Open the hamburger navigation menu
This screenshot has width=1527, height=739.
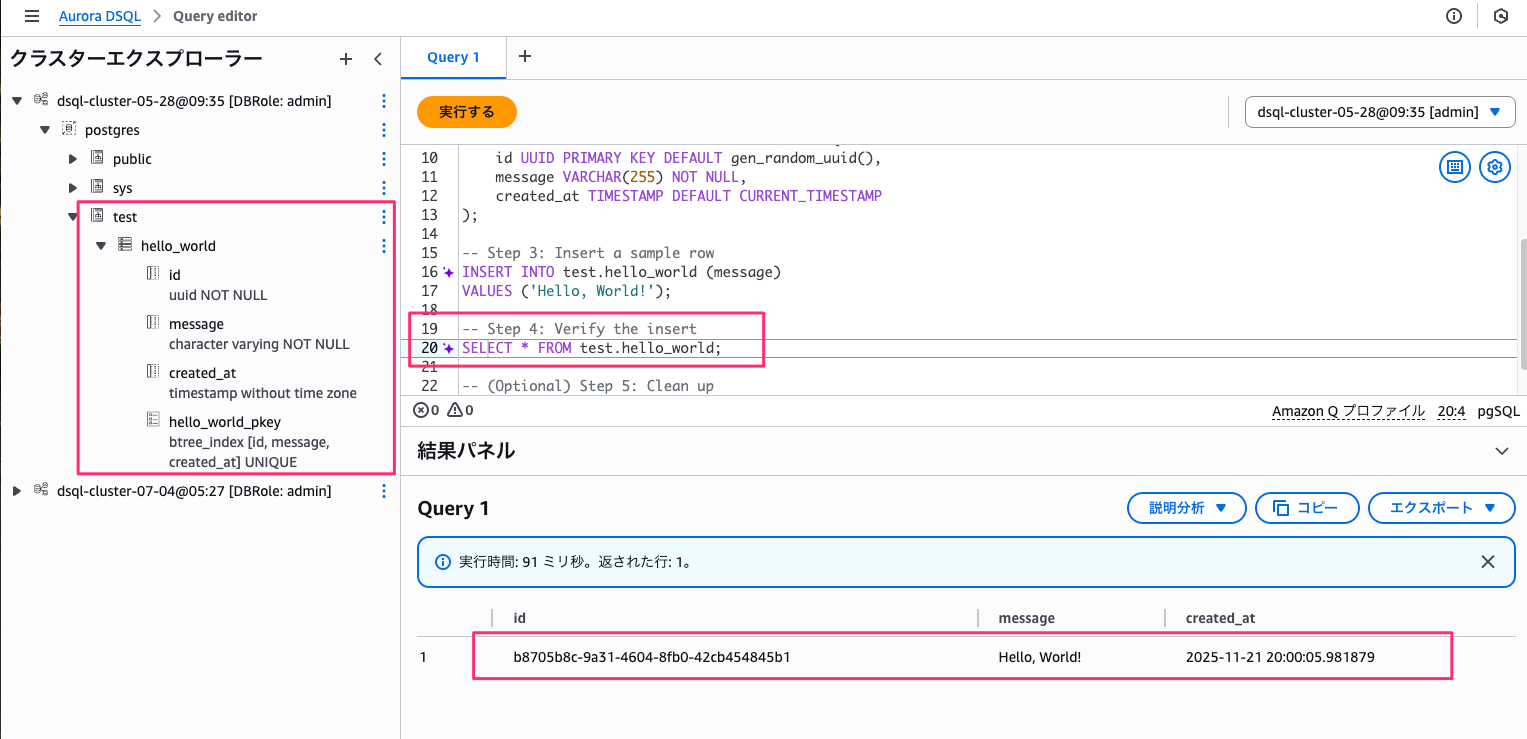tap(32, 16)
